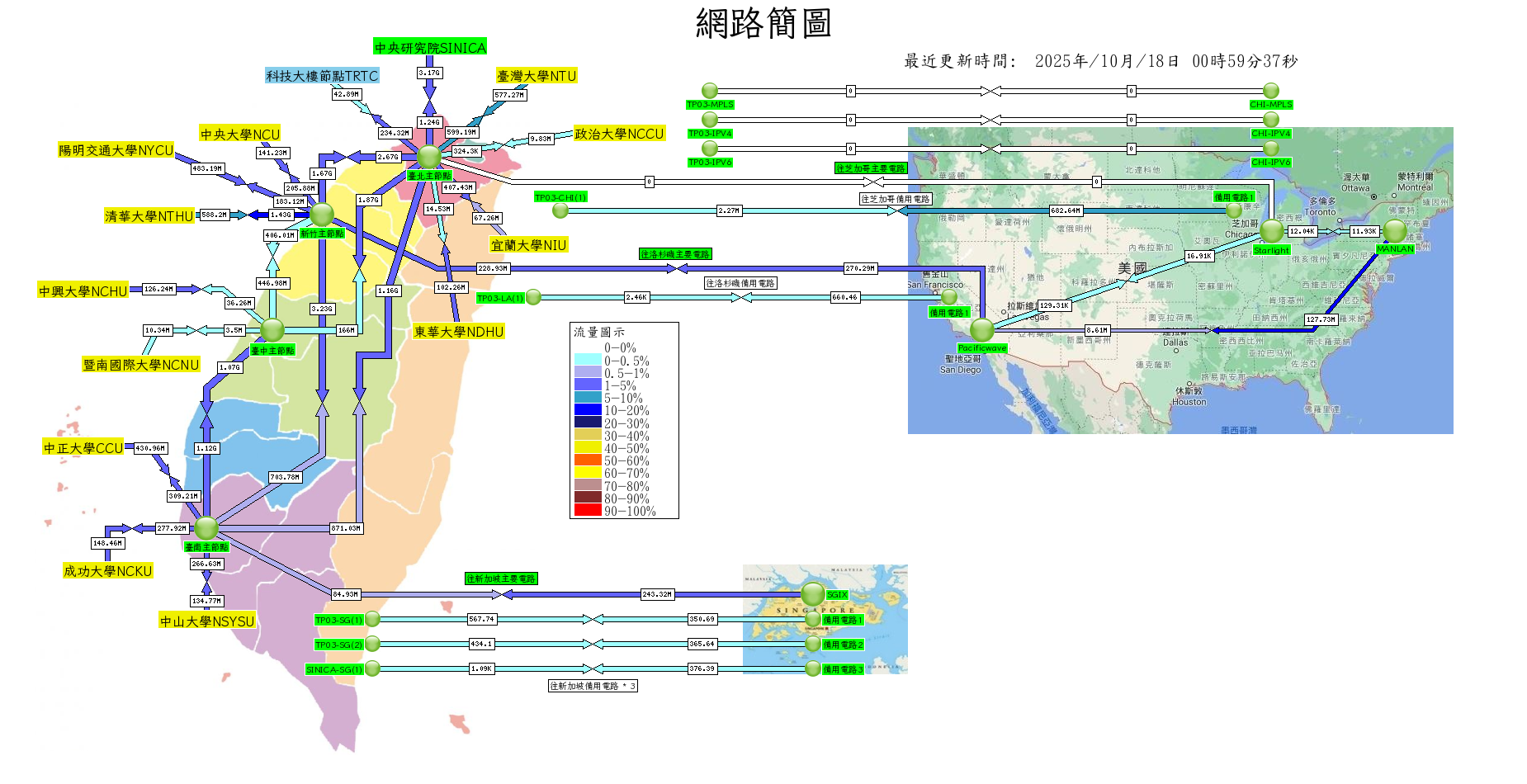This screenshot has width=1527, height=784.
Task: Click the 臺北主節點 green node icon
Action: (x=429, y=156)
